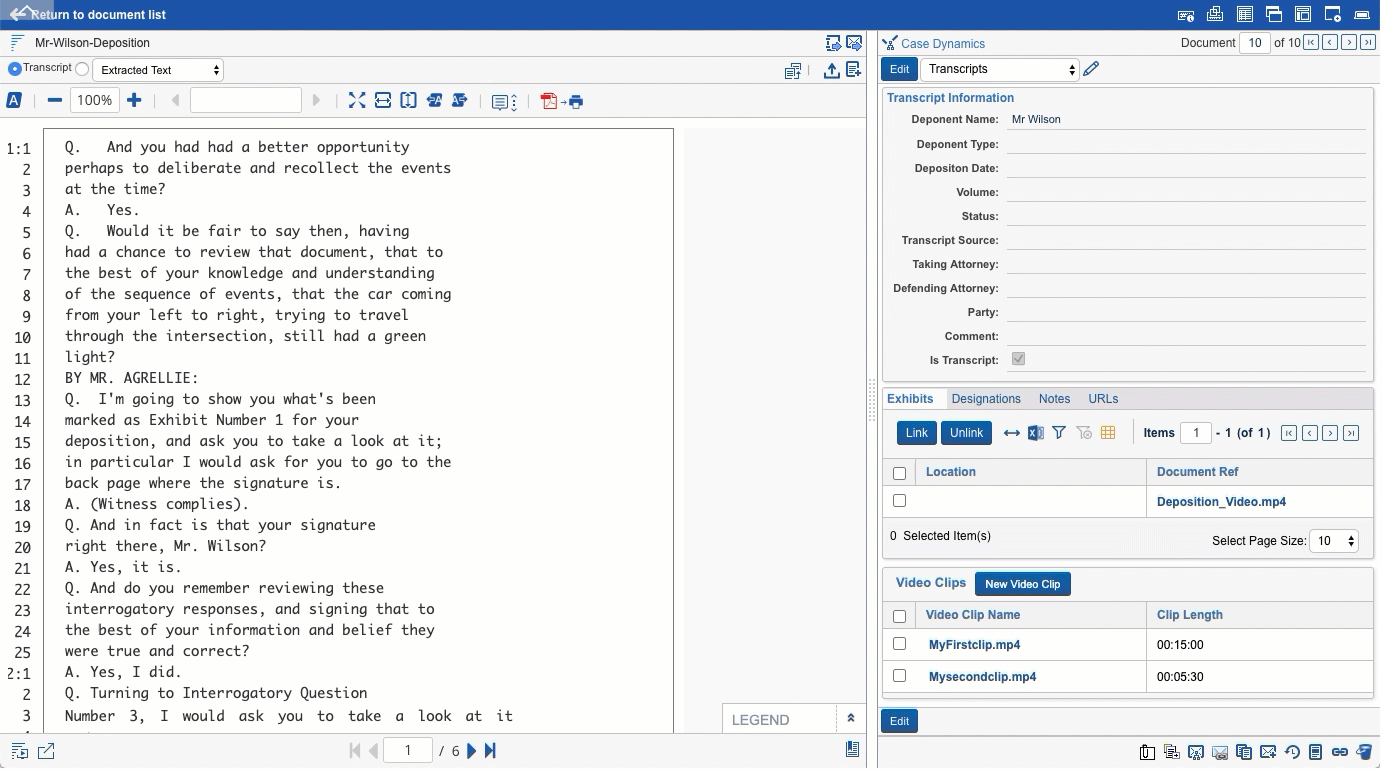Click the Link button
Screen dimensions: 1382x771
(x=916, y=433)
